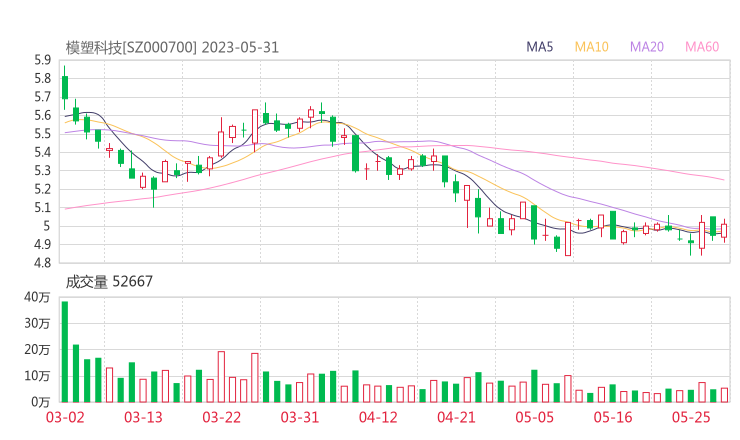Click the MA5 legend label
The height and width of the screenshot is (440, 740).
click(x=539, y=47)
